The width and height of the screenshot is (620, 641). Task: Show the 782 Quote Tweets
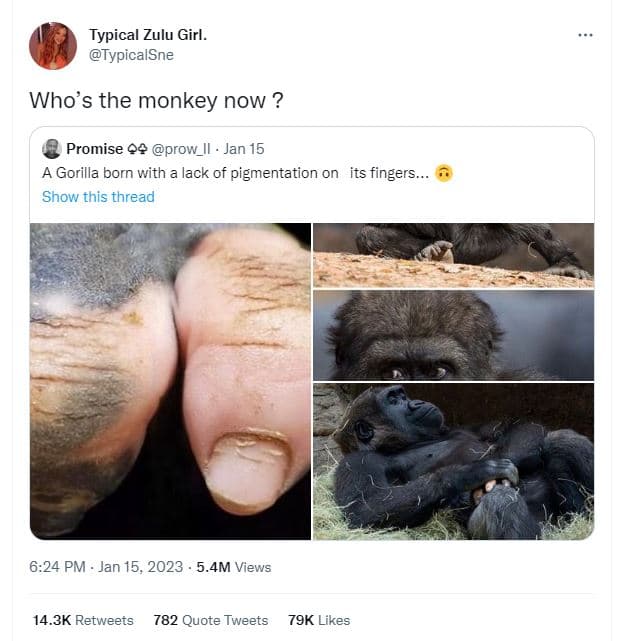(210, 620)
